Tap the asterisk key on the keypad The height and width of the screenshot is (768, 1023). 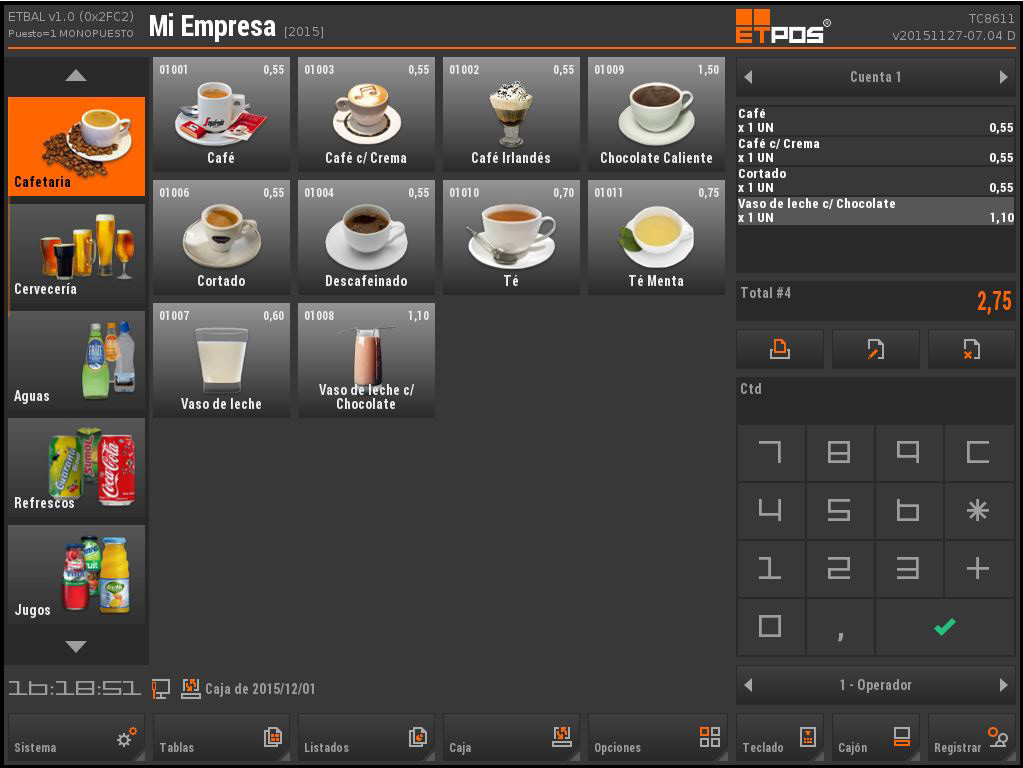click(978, 510)
